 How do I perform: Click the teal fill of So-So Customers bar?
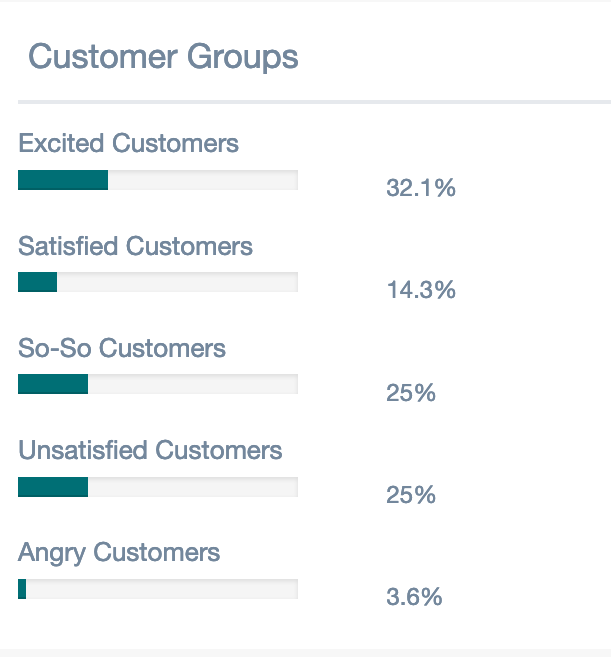point(53,384)
